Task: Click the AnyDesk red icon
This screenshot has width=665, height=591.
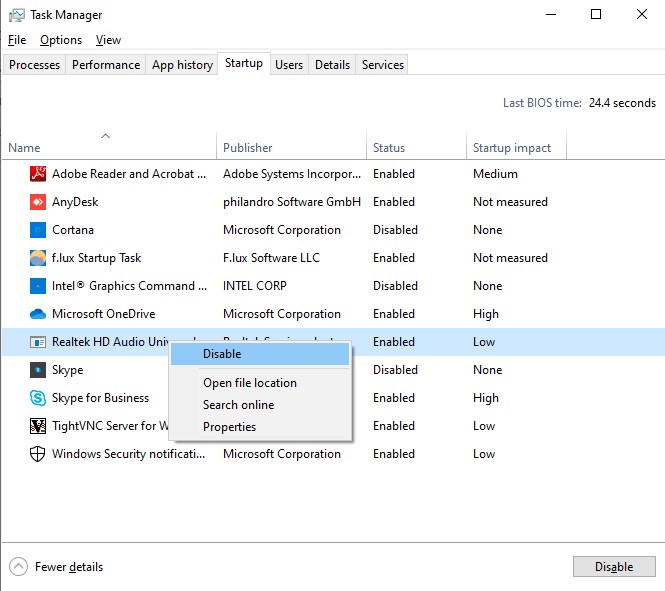Action: pos(38,202)
